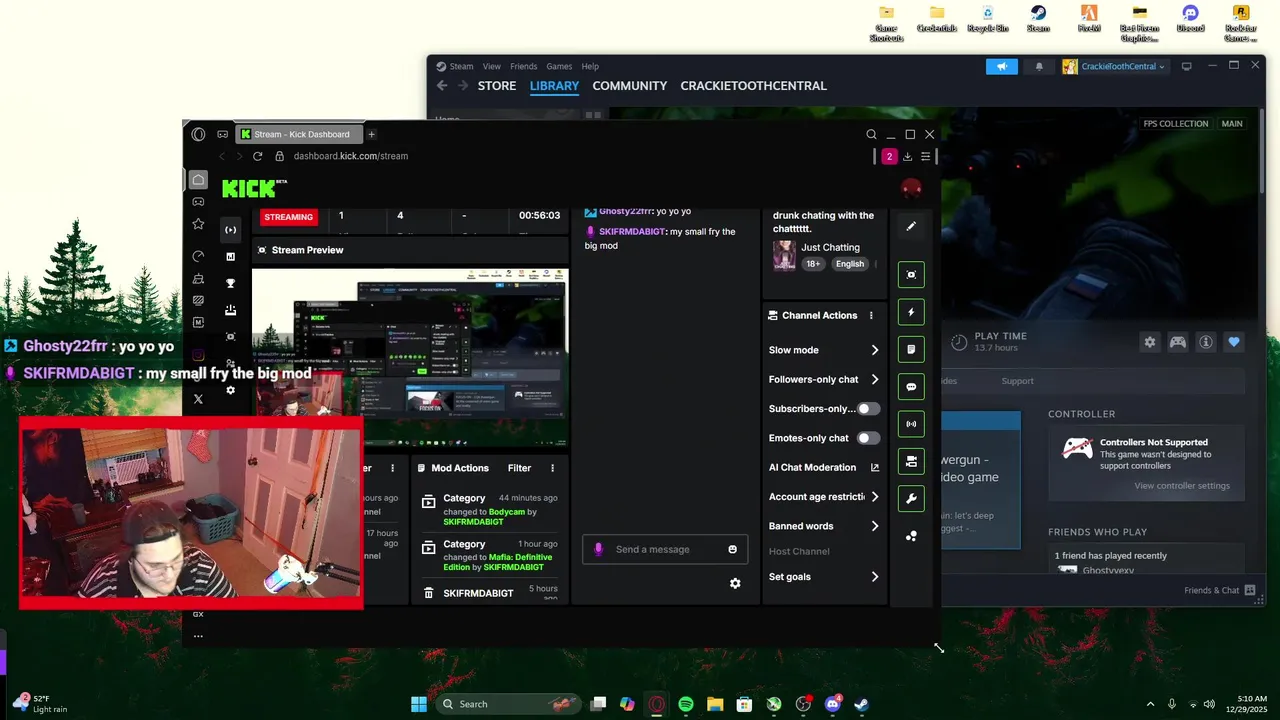Open Channel Actions three-dot menu
Viewport: 1280px width, 720px height.
(x=871, y=315)
